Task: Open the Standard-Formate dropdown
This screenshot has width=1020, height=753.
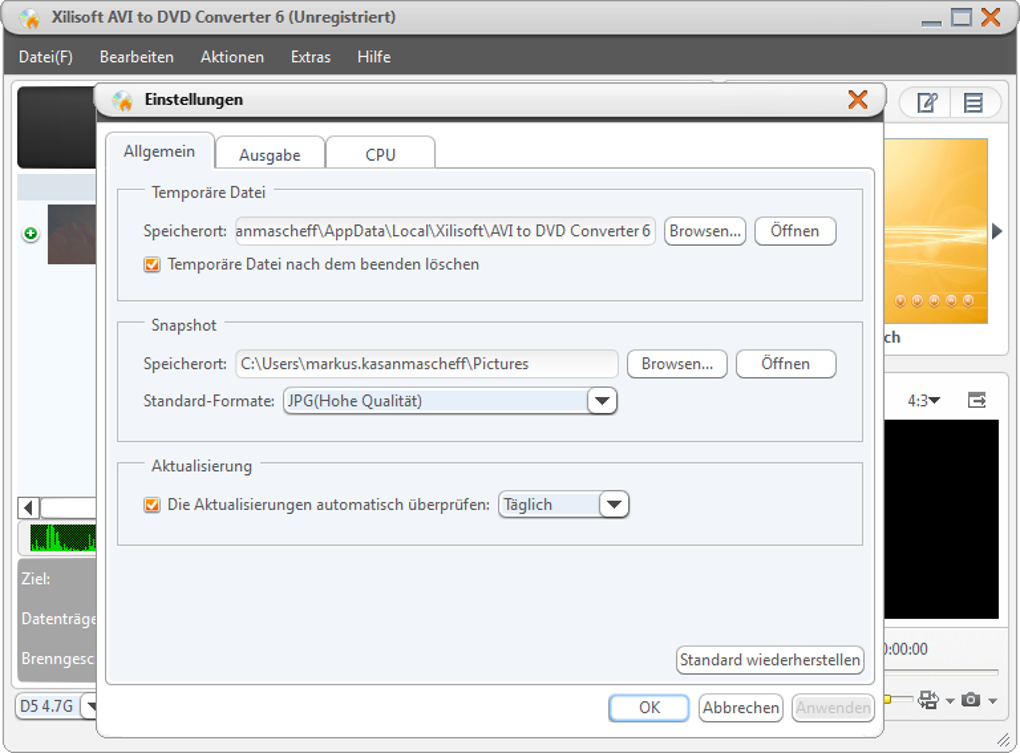Action: point(602,400)
